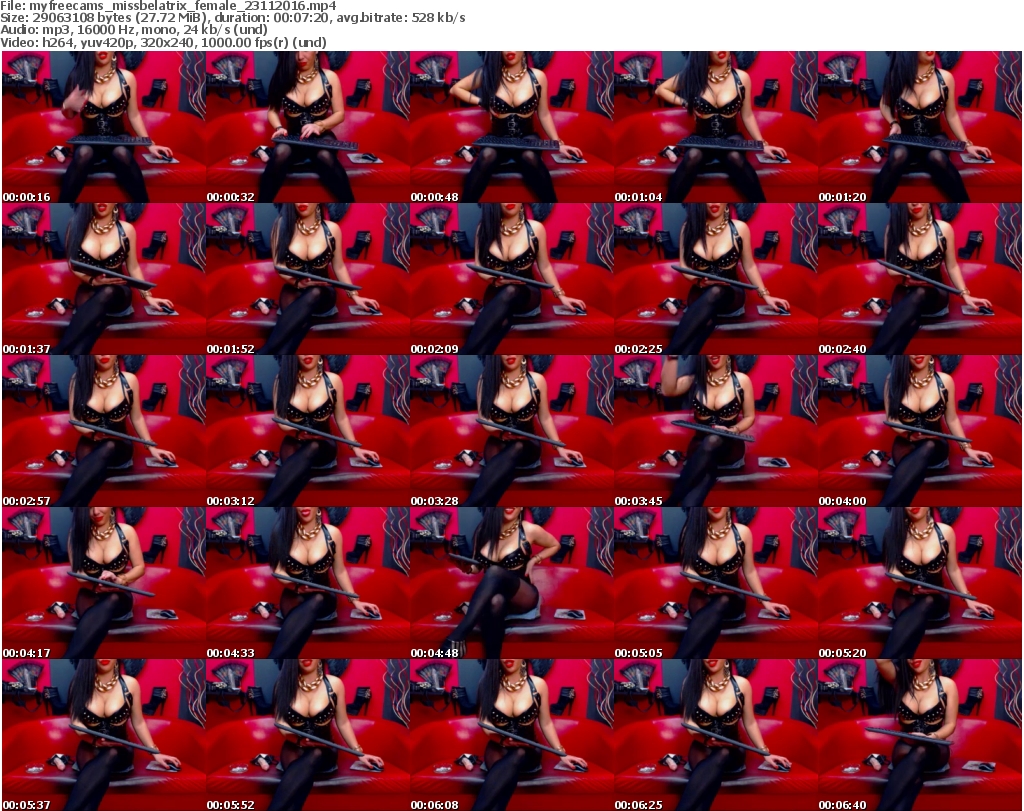Click the 'File:' name line in the header
Viewport: 1024px width, 811px height.
168,6
